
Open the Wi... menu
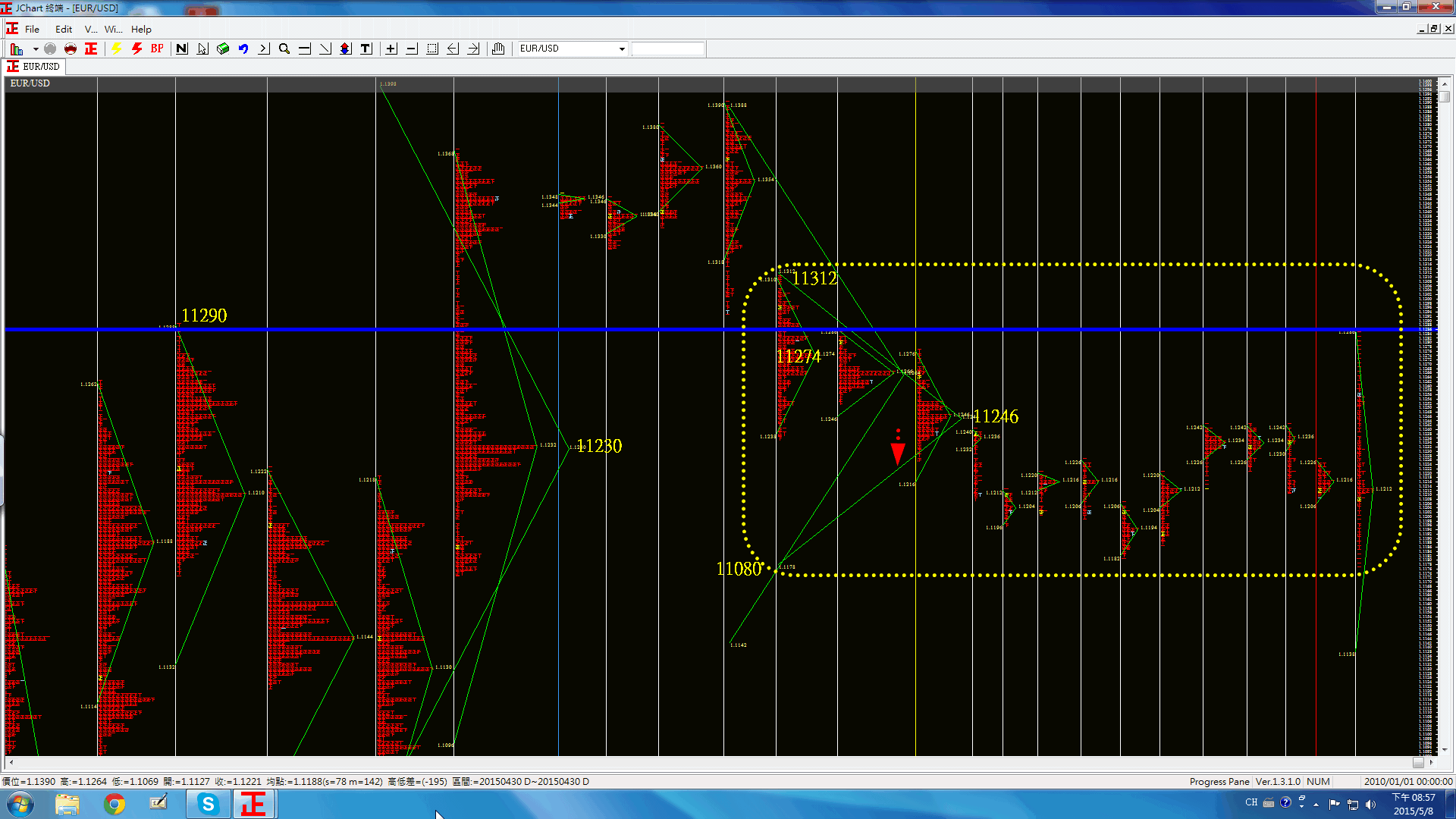click(114, 29)
